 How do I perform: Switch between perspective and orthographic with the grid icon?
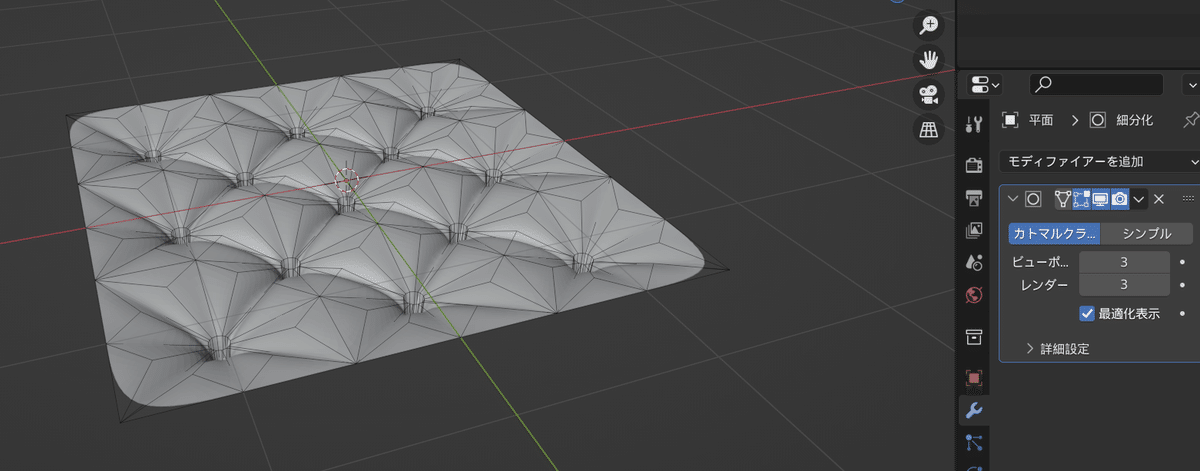[x=930, y=129]
